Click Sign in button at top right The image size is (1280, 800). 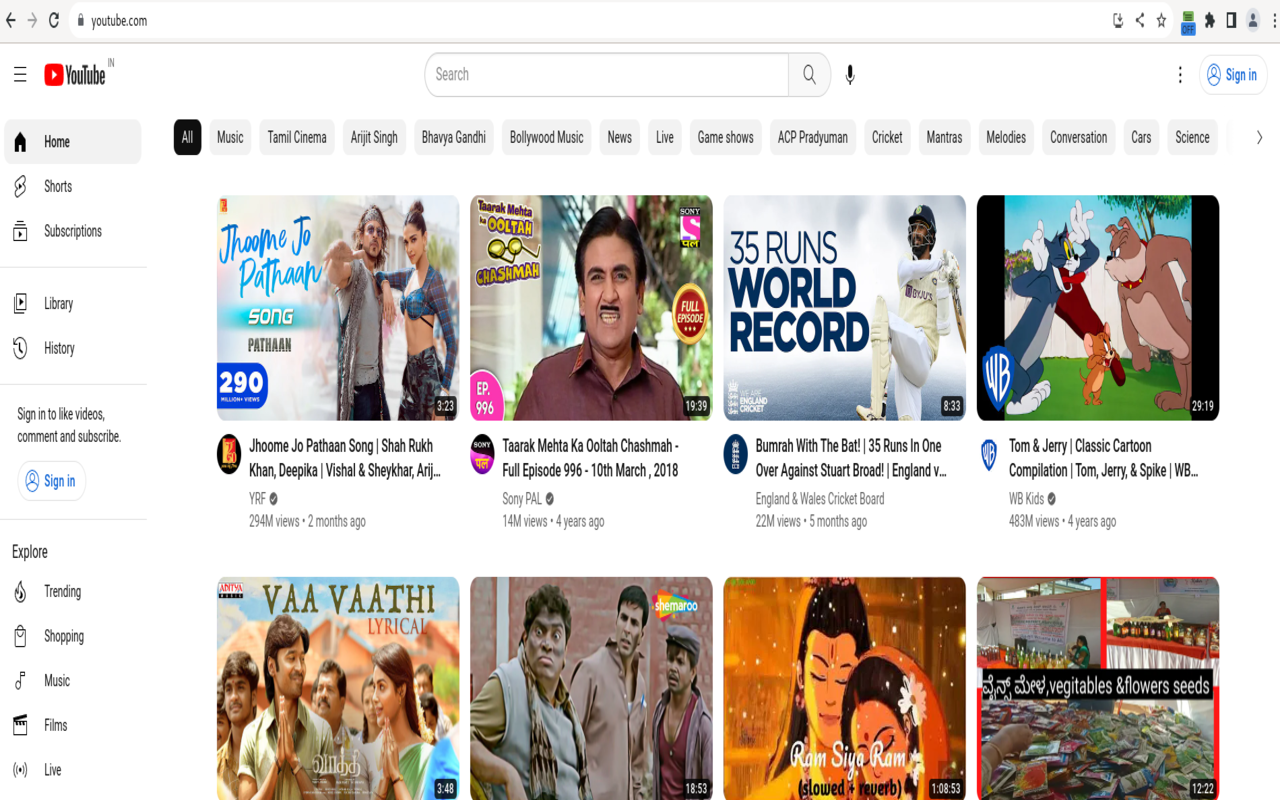pyautogui.click(x=1233, y=75)
